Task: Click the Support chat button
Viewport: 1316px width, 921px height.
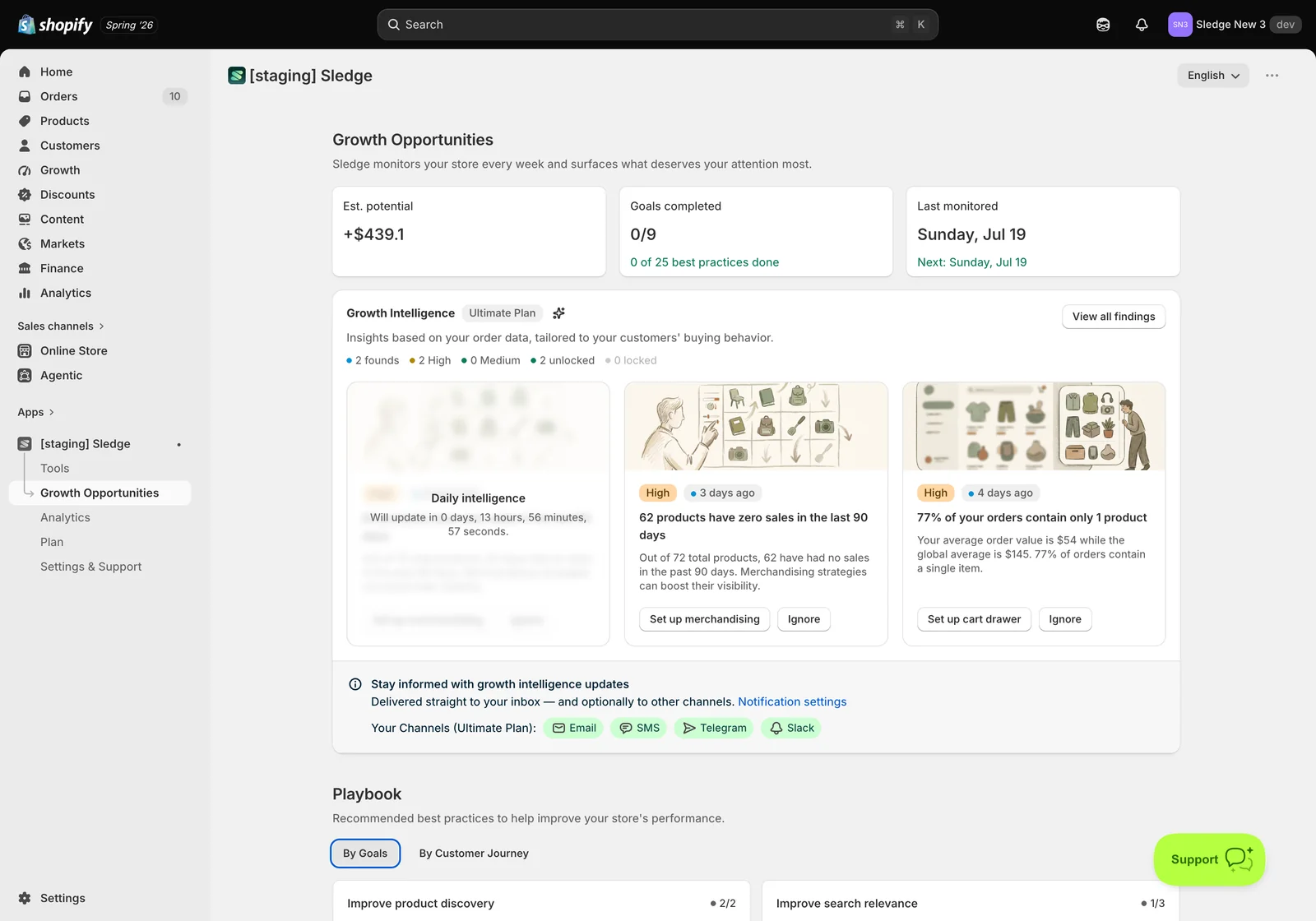Action: 1209,859
